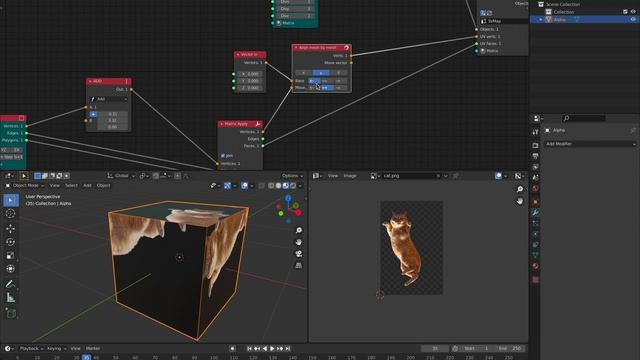Open the viewport View menu
The width and height of the screenshot is (640, 360).
(x=55, y=186)
